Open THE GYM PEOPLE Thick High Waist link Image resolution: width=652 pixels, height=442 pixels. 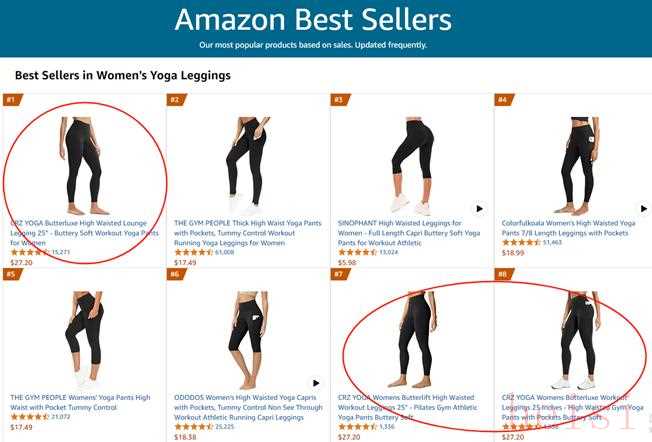pyautogui.click(x=248, y=233)
